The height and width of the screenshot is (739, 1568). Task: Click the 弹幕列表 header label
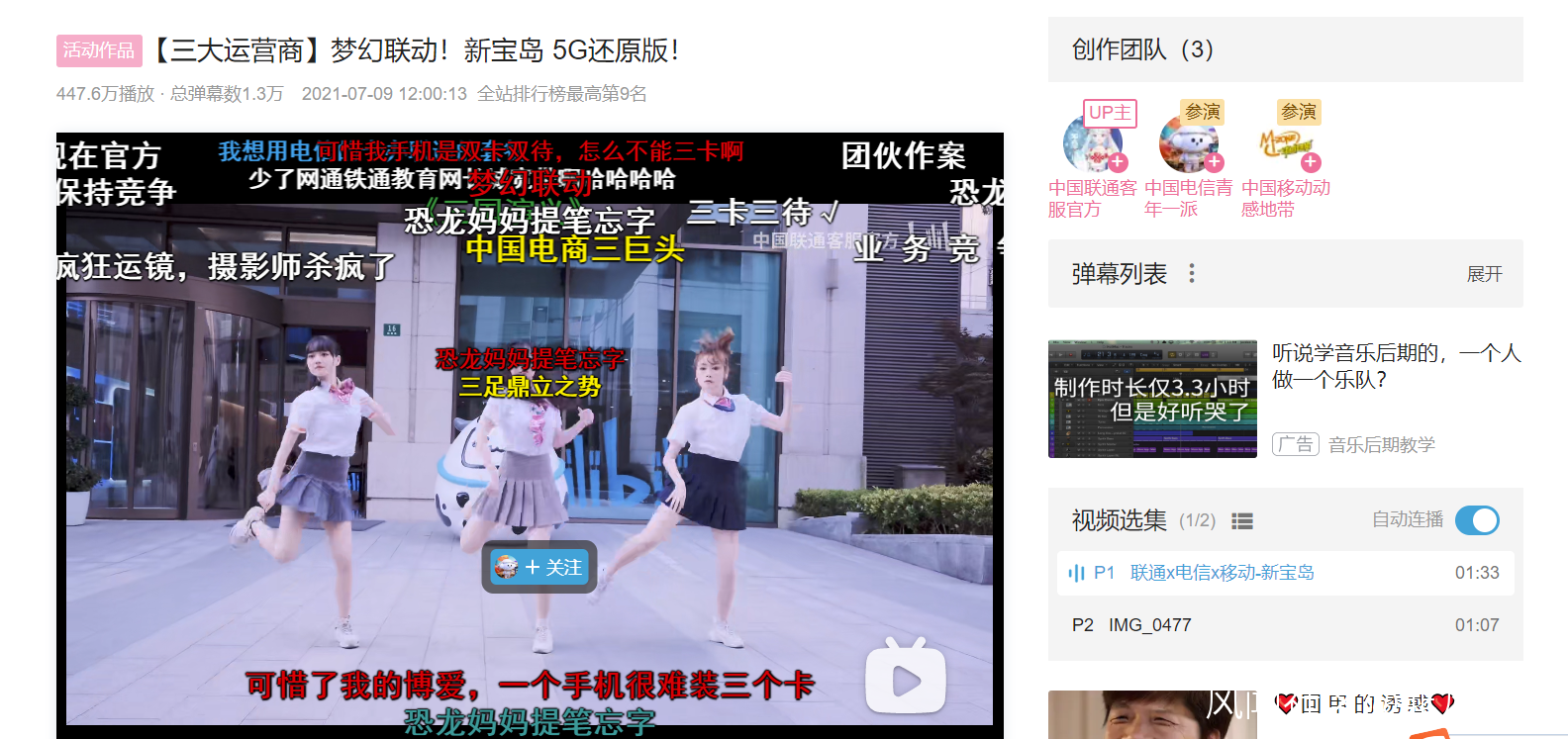1120,274
